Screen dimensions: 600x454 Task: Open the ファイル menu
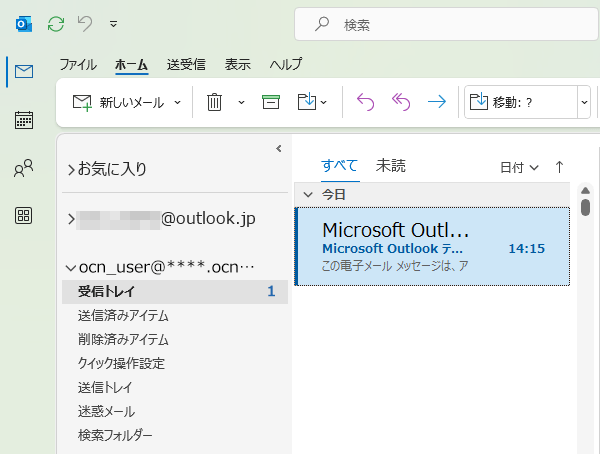[x=78, y=64]
